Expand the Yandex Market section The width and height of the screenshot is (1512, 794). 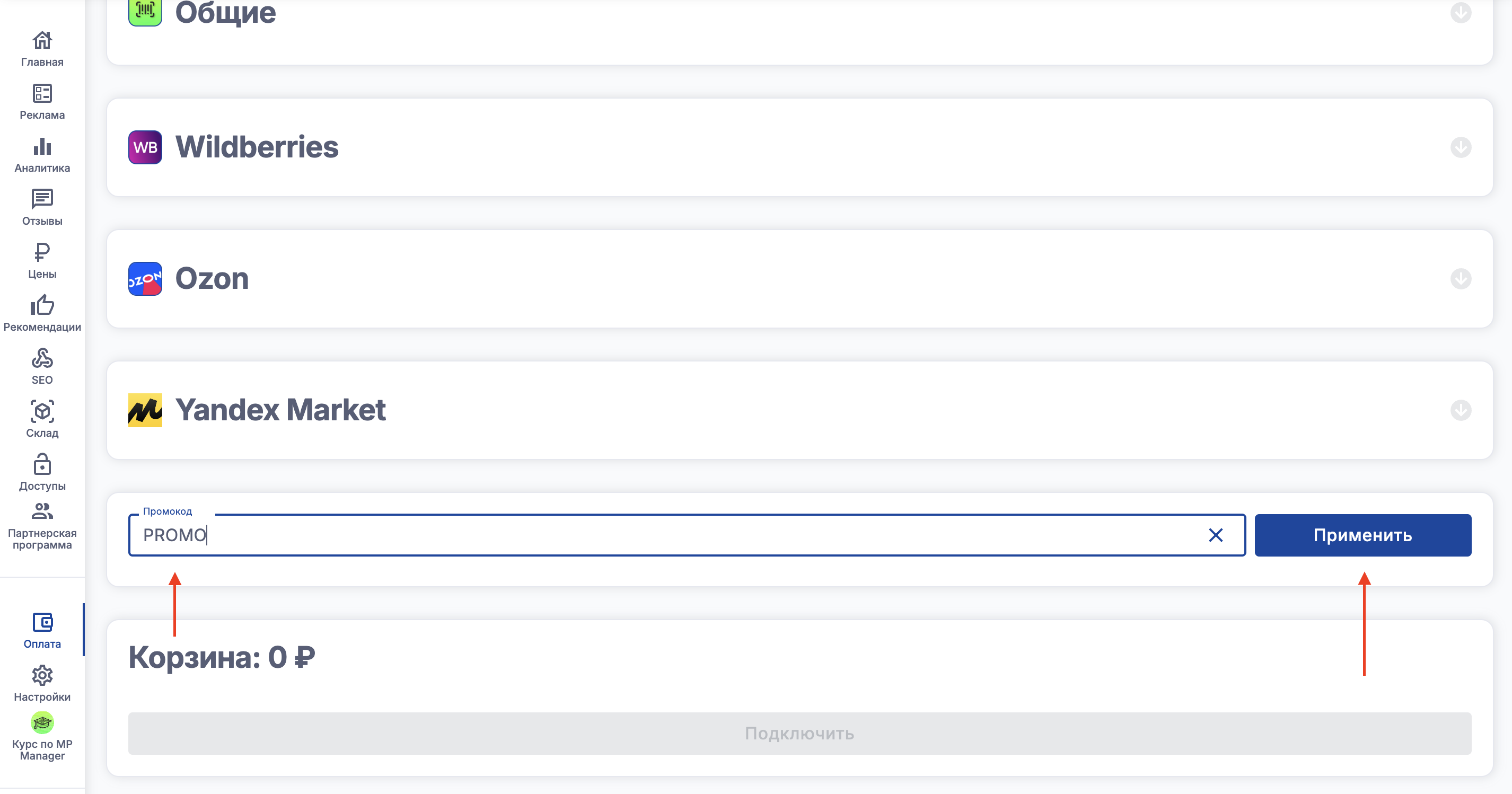point(1461,410)
